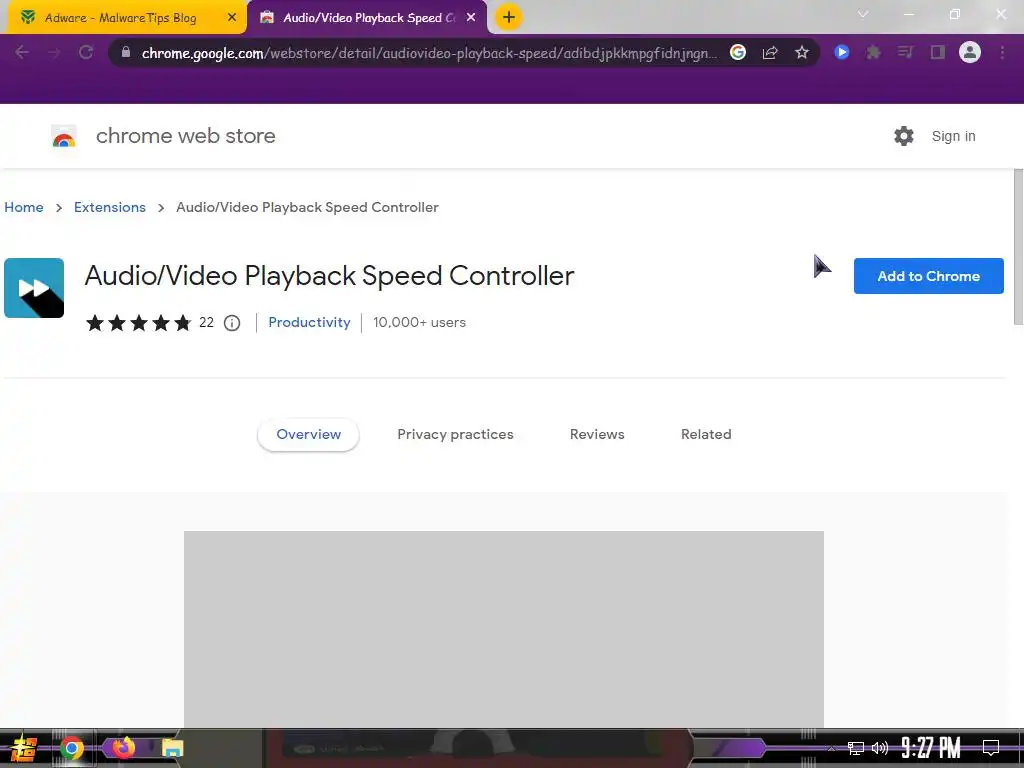Open the Productivity category link
Screen dimensions: 1024x768
click(309, 322)
